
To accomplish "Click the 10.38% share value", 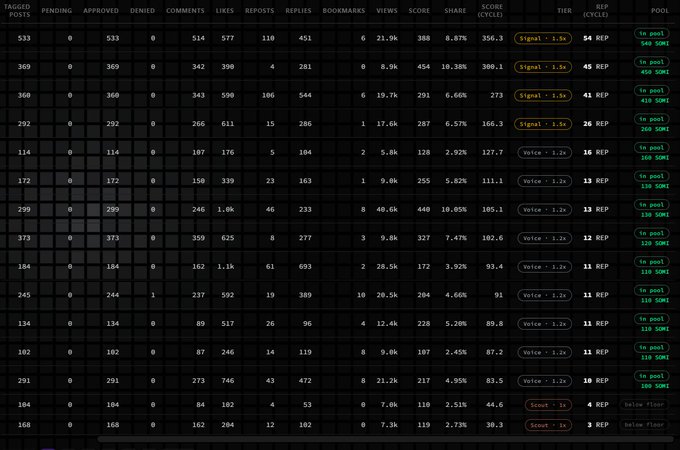I will point(454,67).
